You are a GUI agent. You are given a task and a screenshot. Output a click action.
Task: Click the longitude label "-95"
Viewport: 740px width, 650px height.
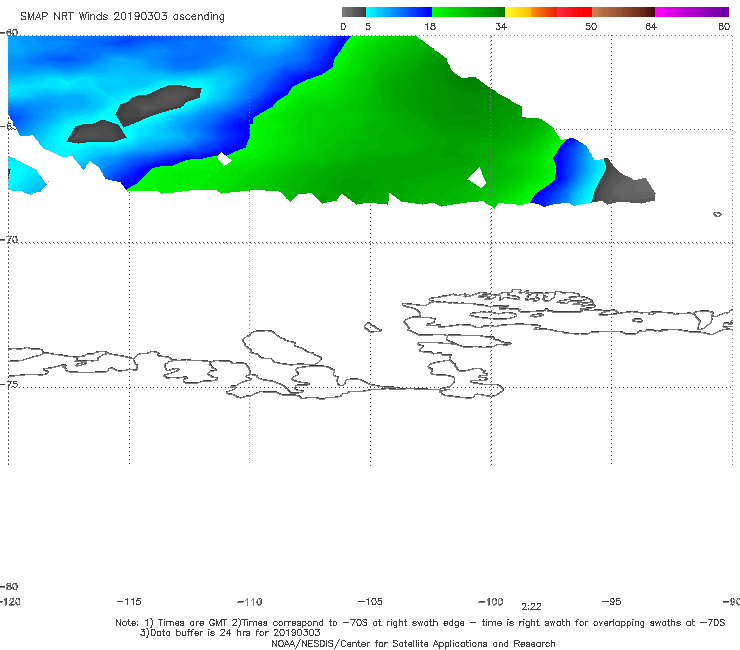coord(612,602)
